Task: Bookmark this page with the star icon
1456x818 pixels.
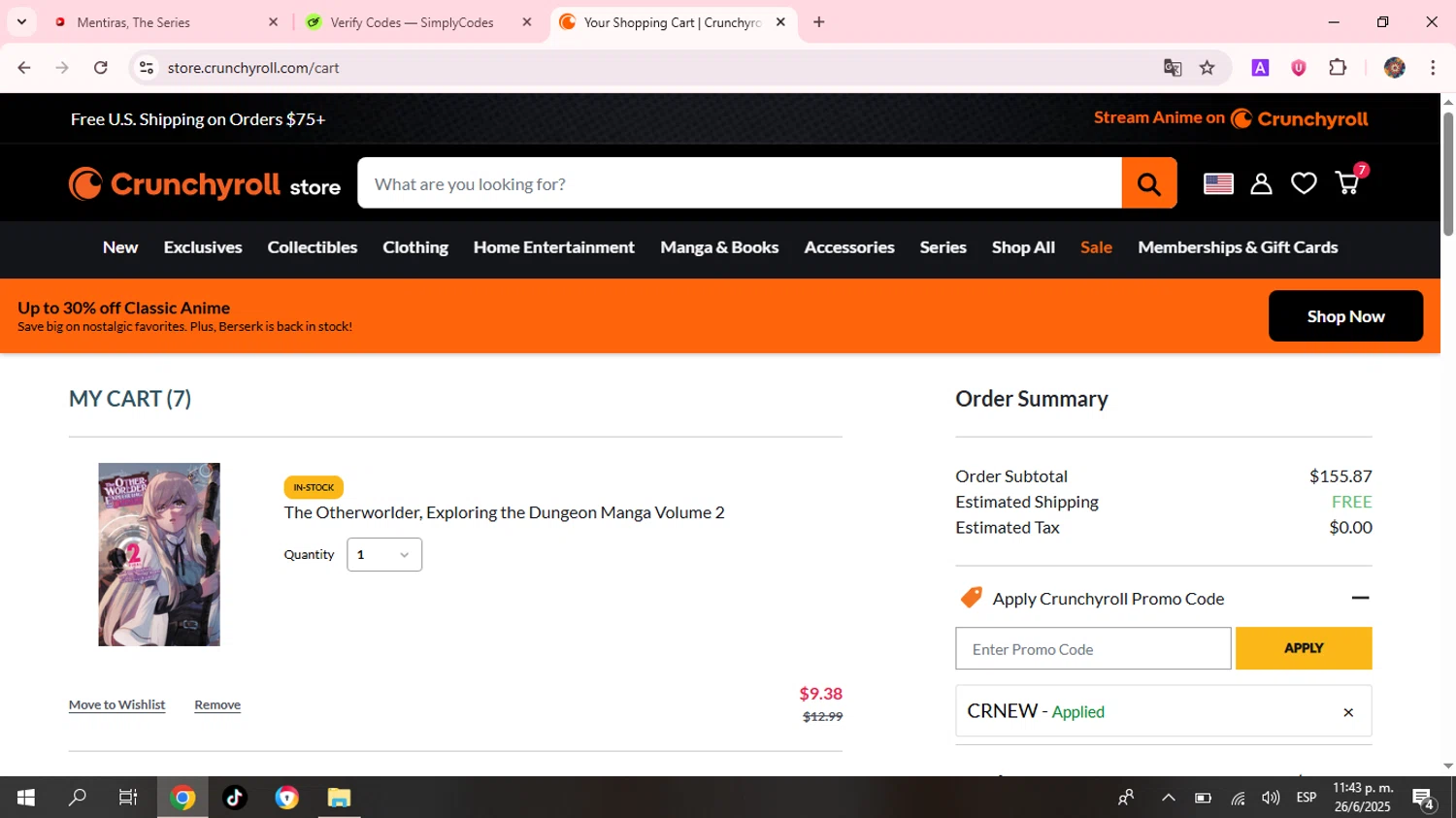Action: (1207, 68)
